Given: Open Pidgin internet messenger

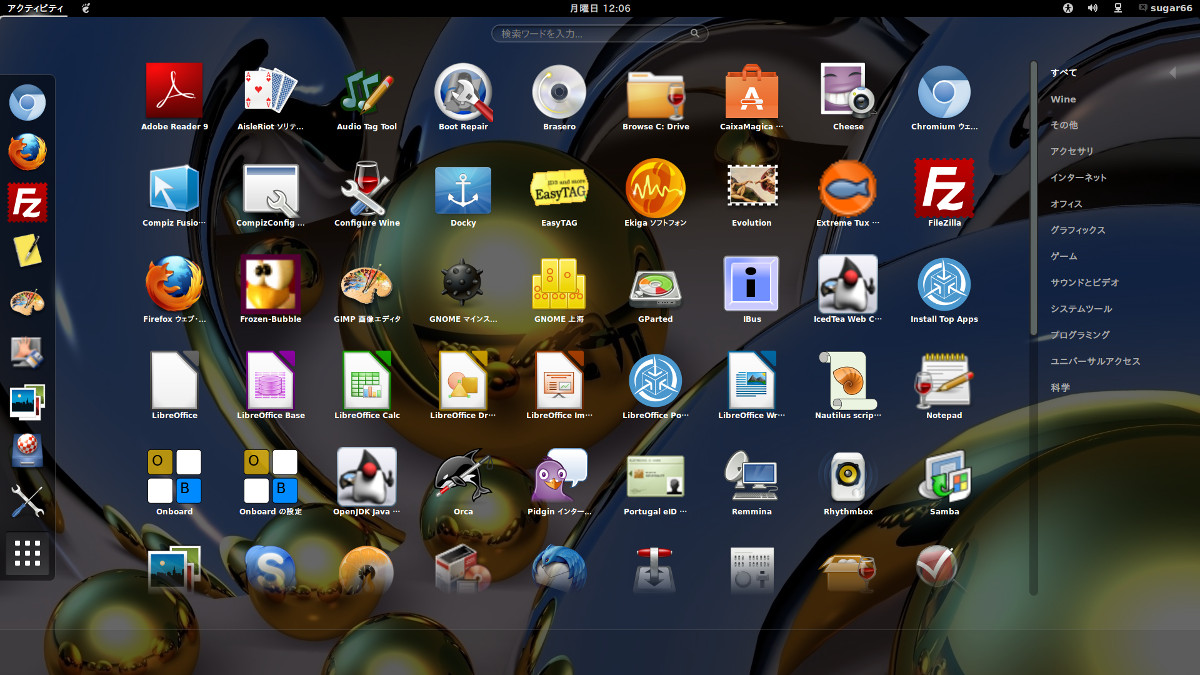Looking at the screenshot, I should click(559, 475).
